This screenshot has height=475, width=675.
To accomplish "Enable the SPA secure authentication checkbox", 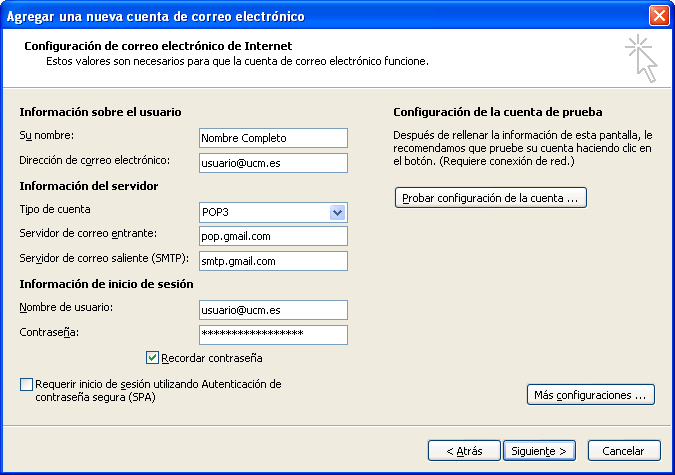I will (26, 384).
